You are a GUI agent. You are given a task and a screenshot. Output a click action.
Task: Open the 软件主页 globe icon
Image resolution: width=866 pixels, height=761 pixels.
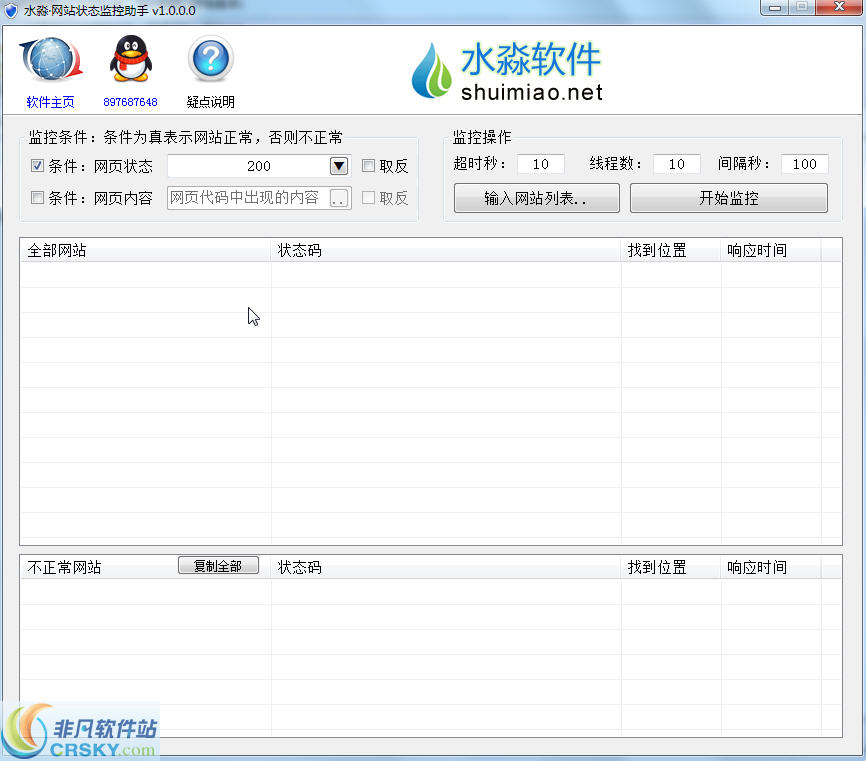(49, 59)
